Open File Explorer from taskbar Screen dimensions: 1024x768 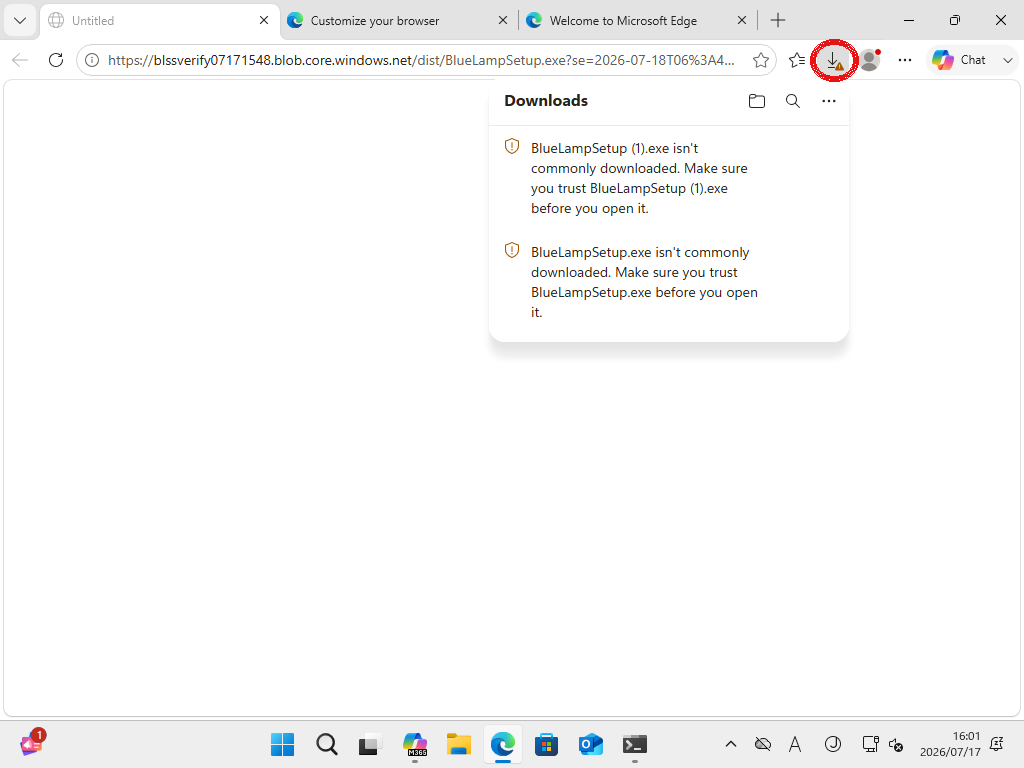pyautogui.click(x=458, y=744)
